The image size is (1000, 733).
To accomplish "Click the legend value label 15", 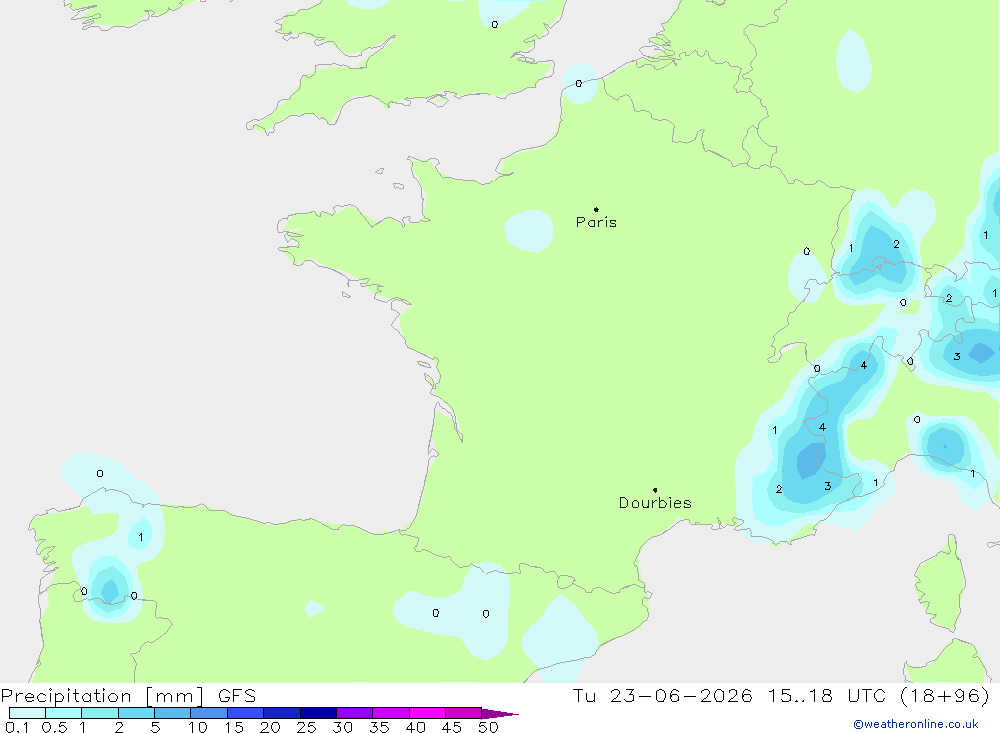I will pyautogui.click(x=234, y=727).
